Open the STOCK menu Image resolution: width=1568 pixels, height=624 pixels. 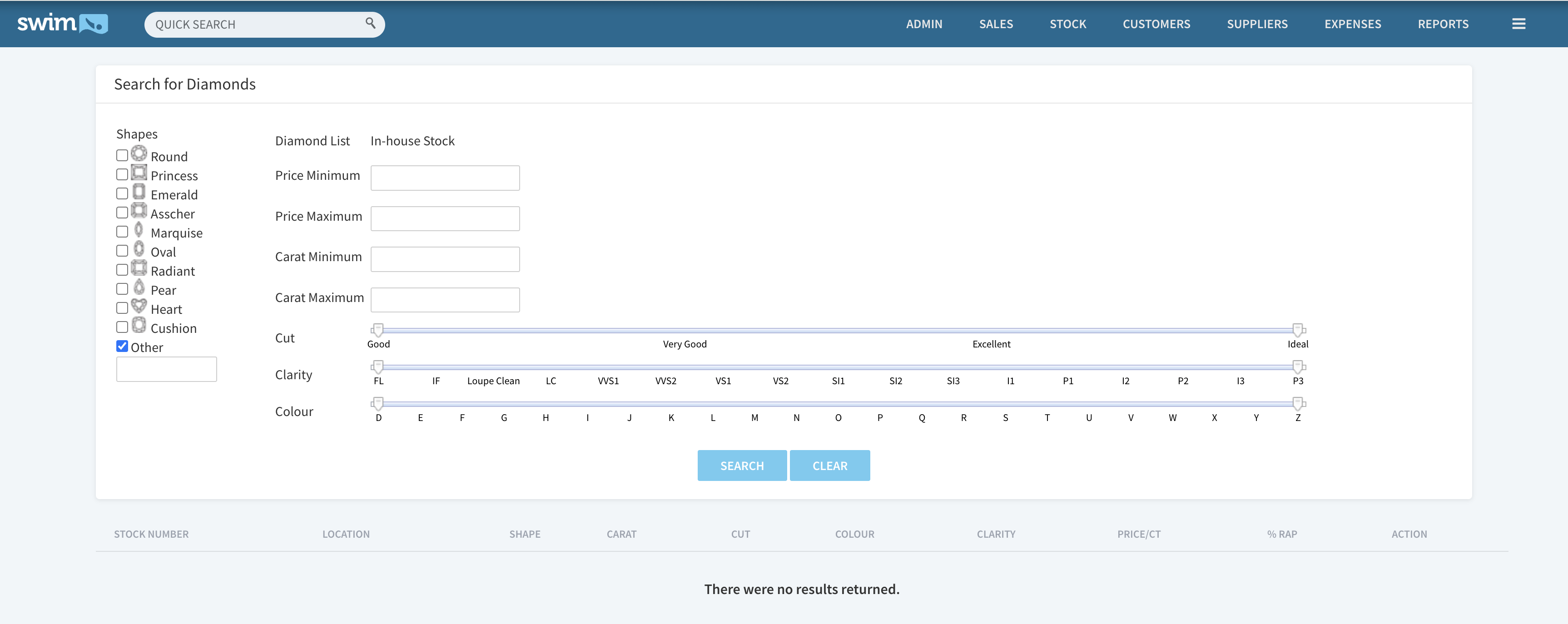[x=1067, y=25]
